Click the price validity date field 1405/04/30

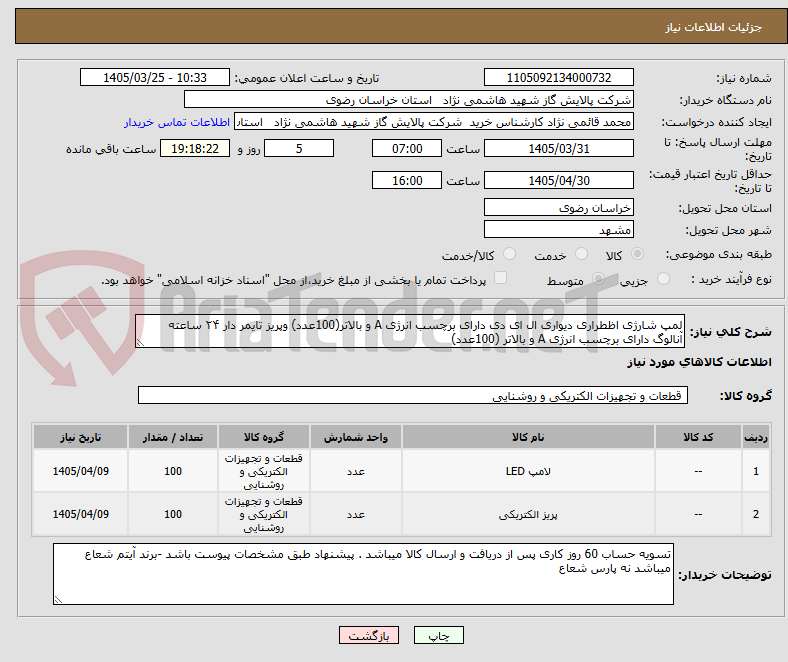click(x=558, y=180)
